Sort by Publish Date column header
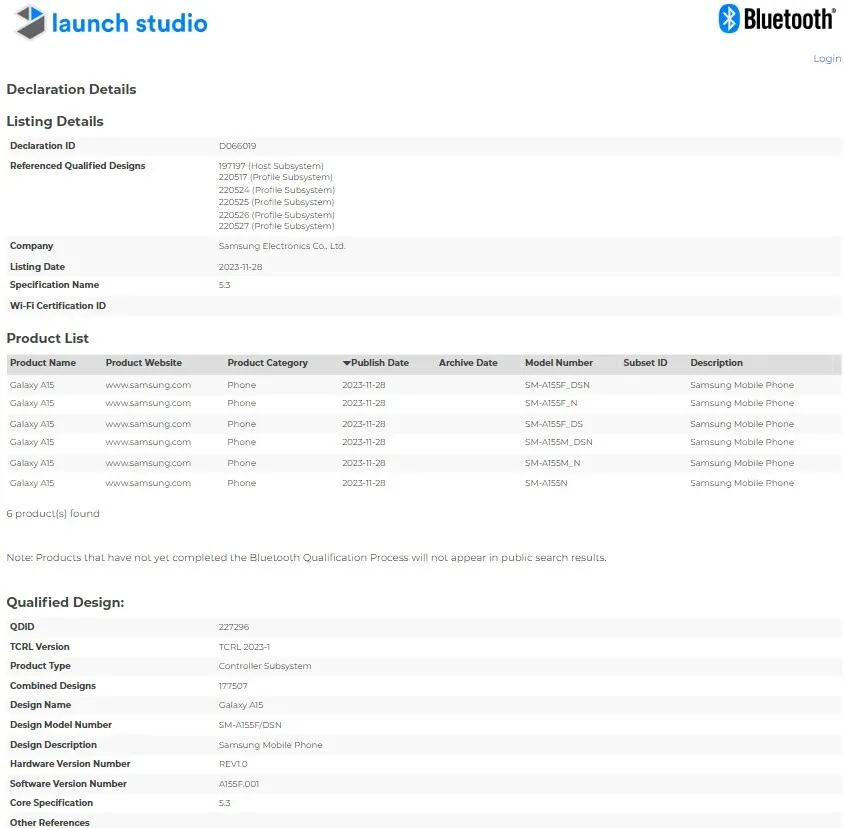This screenshot has width=844, height=828. coord(380,363)
